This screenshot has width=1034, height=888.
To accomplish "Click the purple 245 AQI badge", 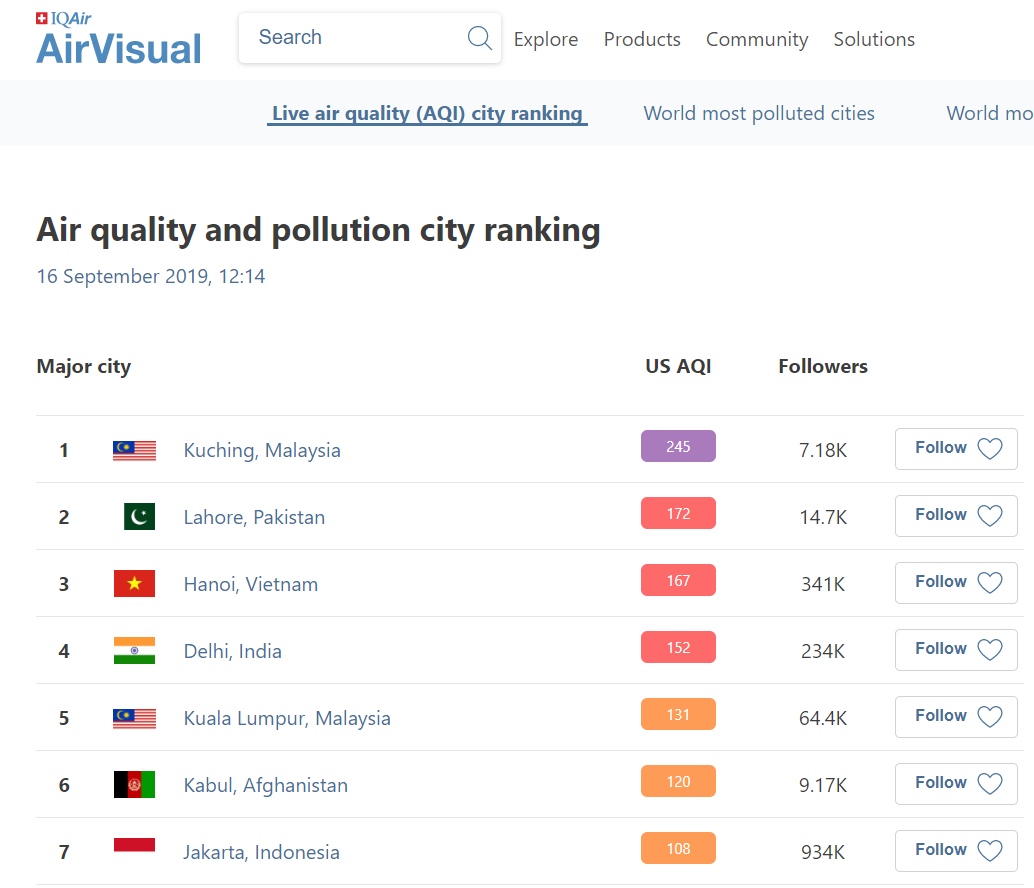I will pos(678,447).
